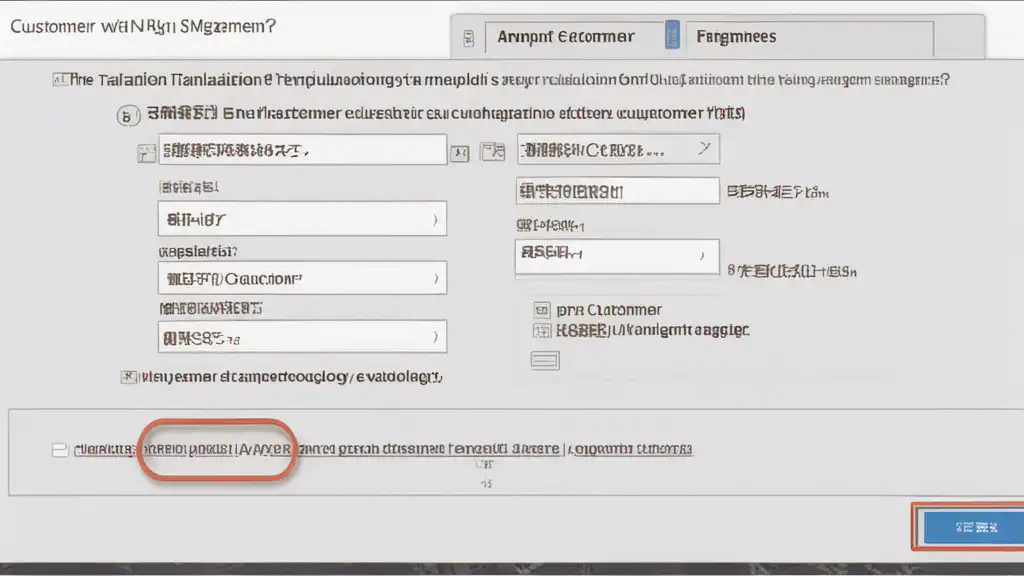Open the underlined link text in the bottom panel

click(383, 449)
